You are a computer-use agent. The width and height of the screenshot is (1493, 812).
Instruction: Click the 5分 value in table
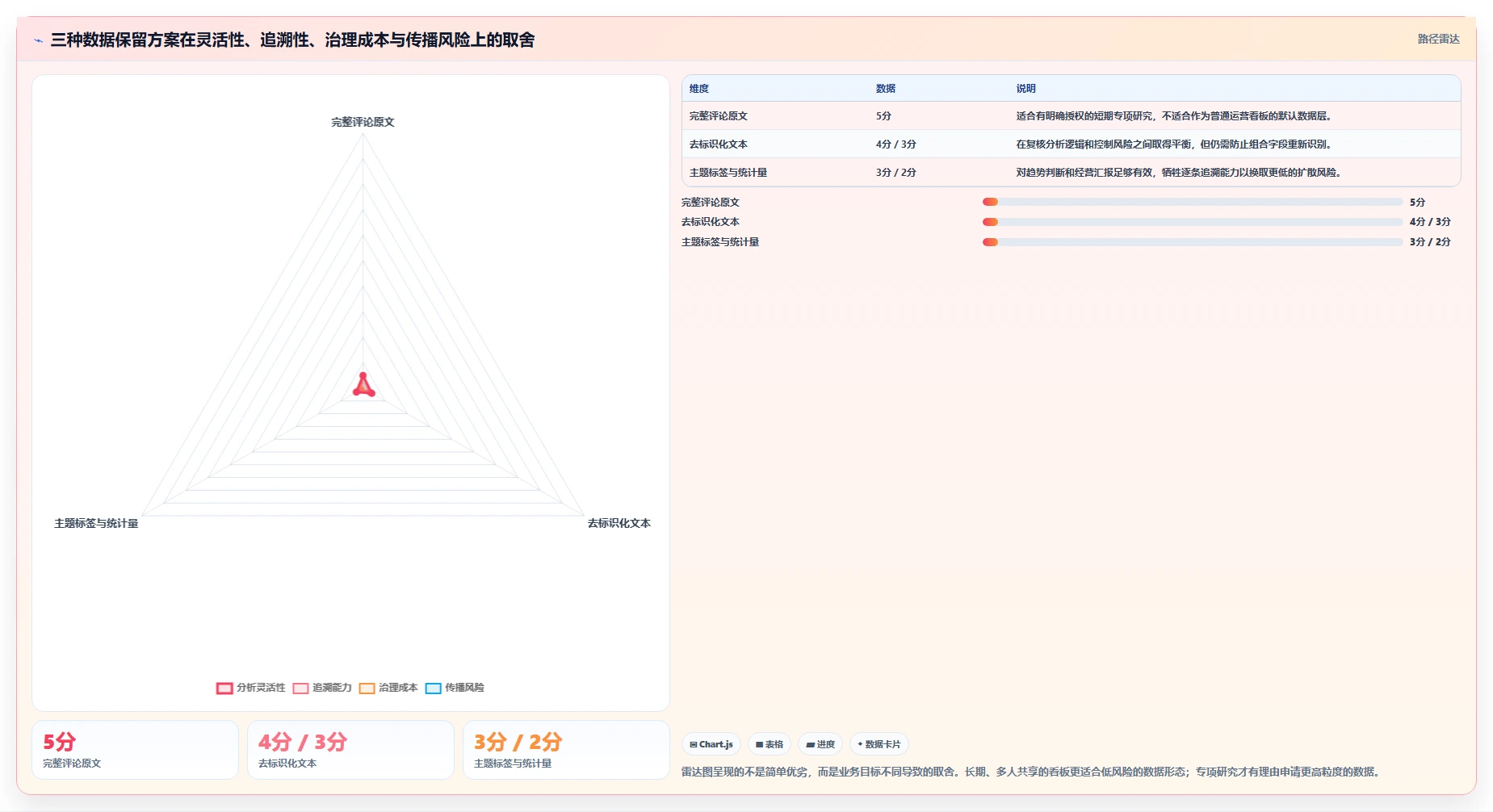883,116
